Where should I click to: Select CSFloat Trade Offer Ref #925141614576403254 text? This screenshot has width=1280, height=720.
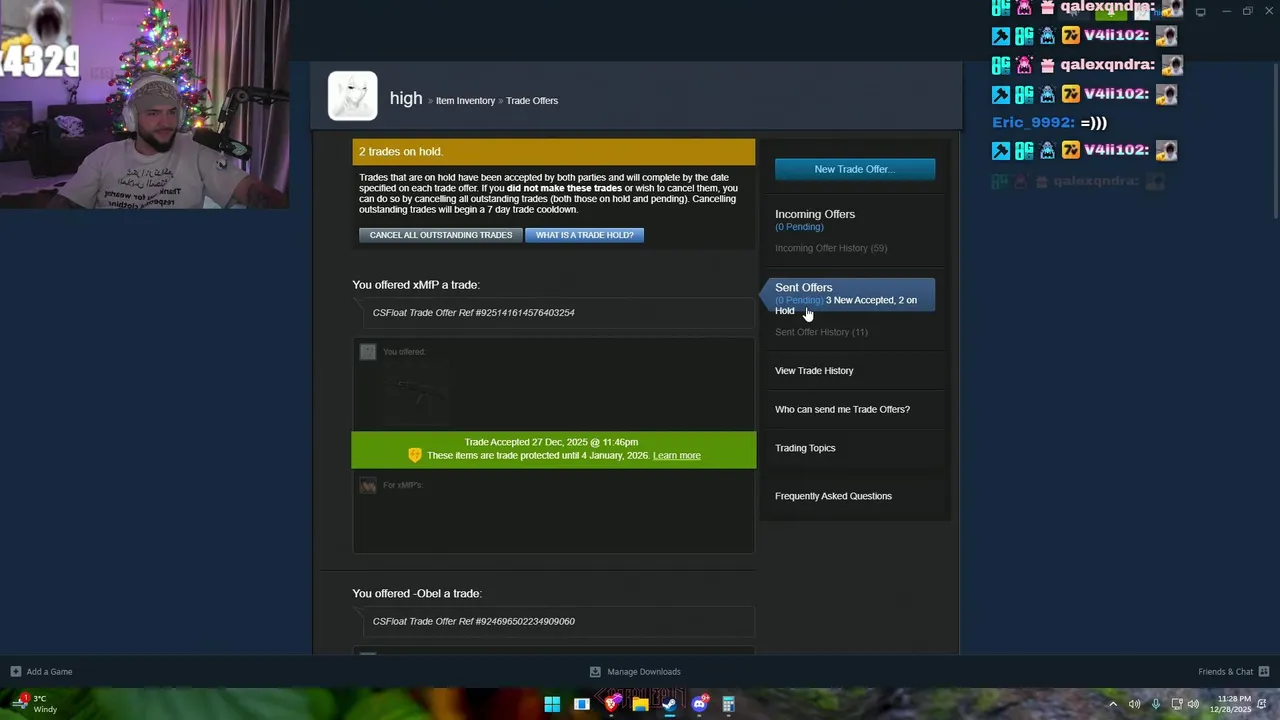473,313
